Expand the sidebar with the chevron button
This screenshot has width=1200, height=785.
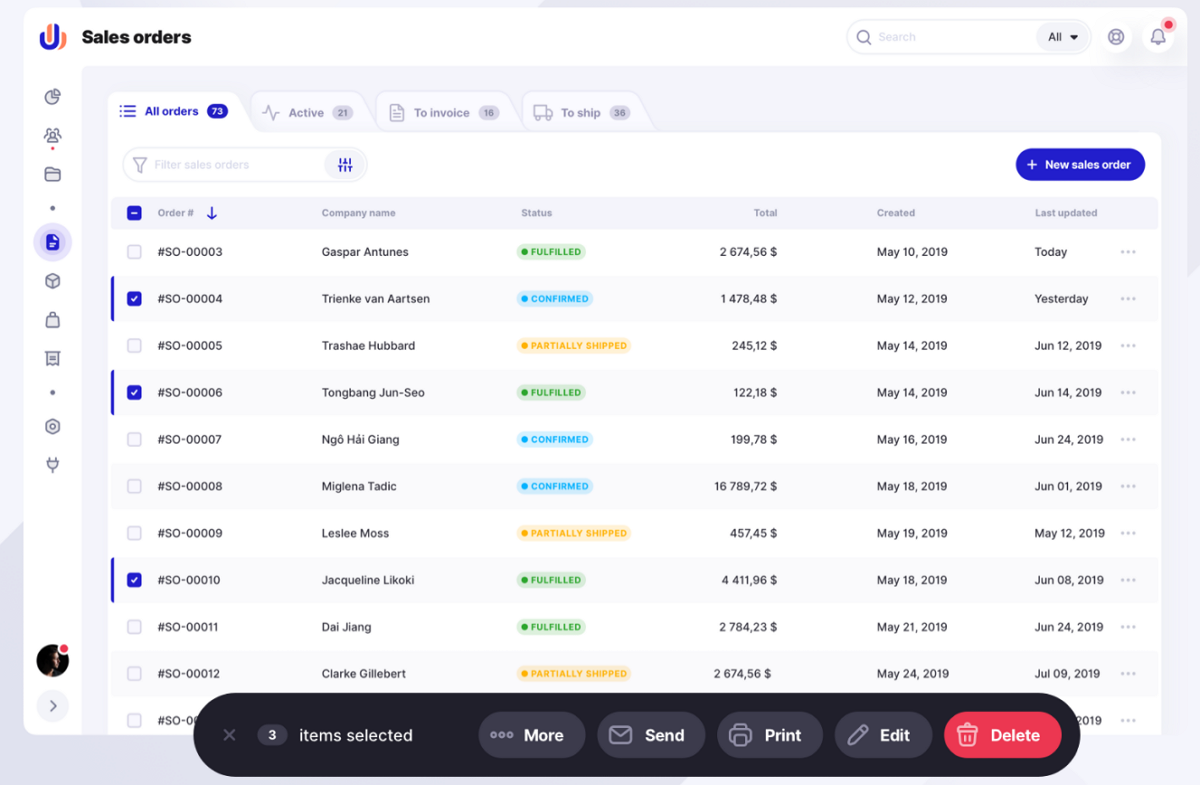53,706
